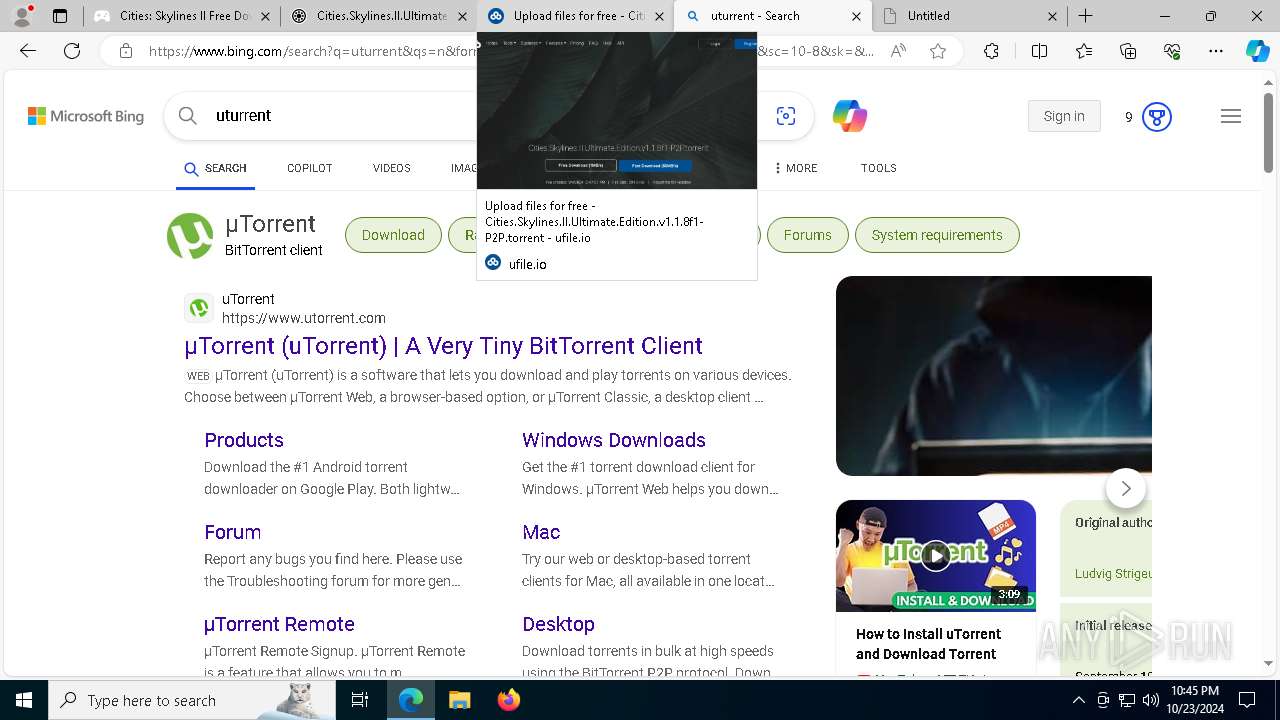Select the COPILOT search tab
The height and width of the screenshot is (720, 1280).
(309, 168)
